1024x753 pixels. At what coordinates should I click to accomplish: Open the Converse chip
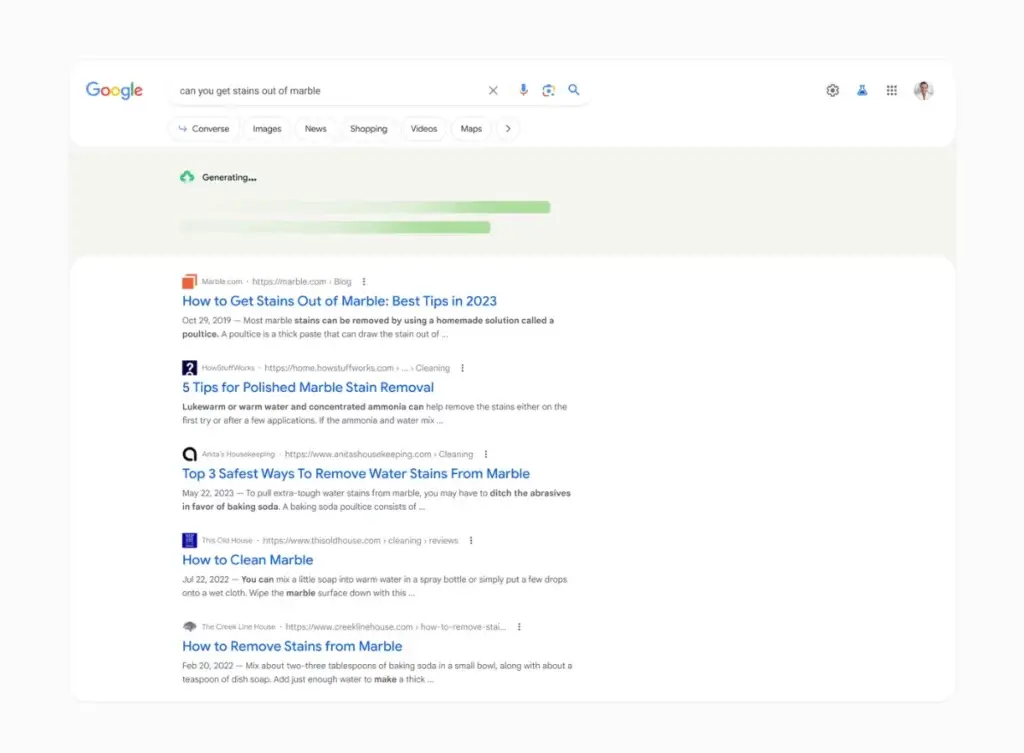204,129
